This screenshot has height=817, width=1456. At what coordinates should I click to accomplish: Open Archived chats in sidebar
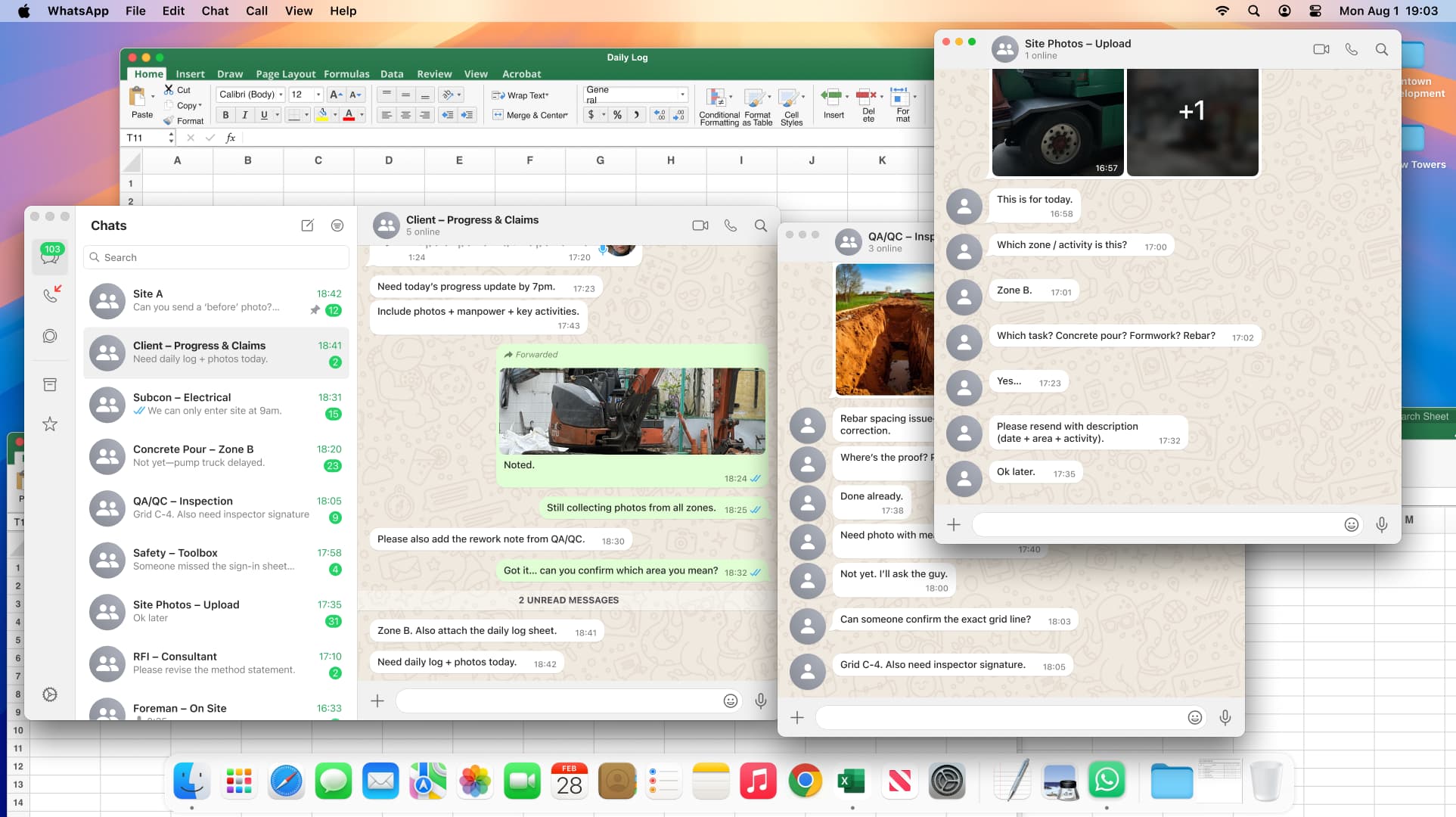[50, 385]
